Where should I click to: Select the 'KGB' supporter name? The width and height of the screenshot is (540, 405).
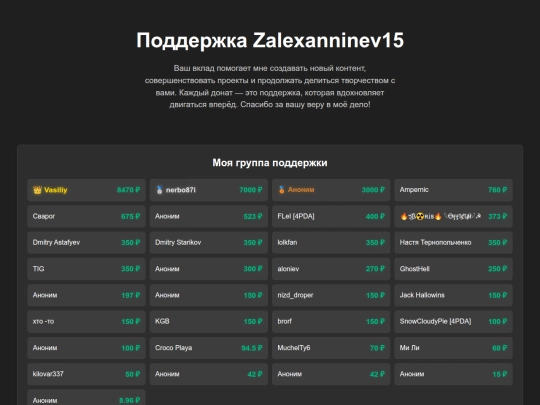point(162,321)
